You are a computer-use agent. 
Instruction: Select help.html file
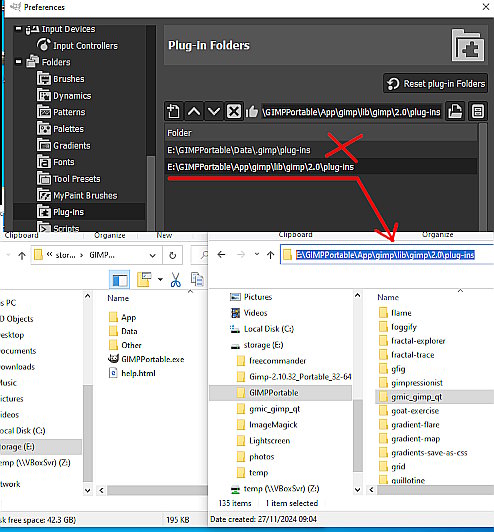coord(132,373)
